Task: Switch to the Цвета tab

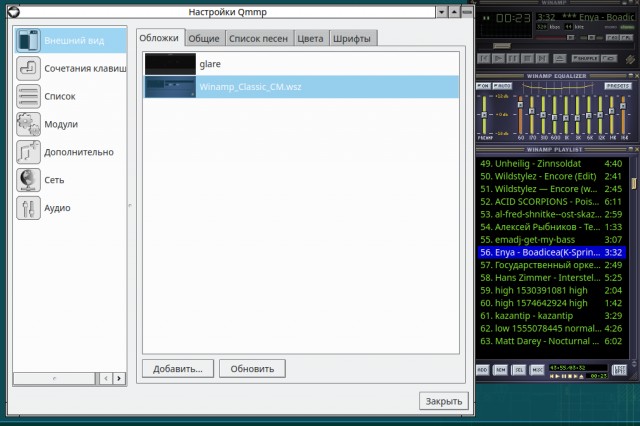Action: [x=310, y=39]
